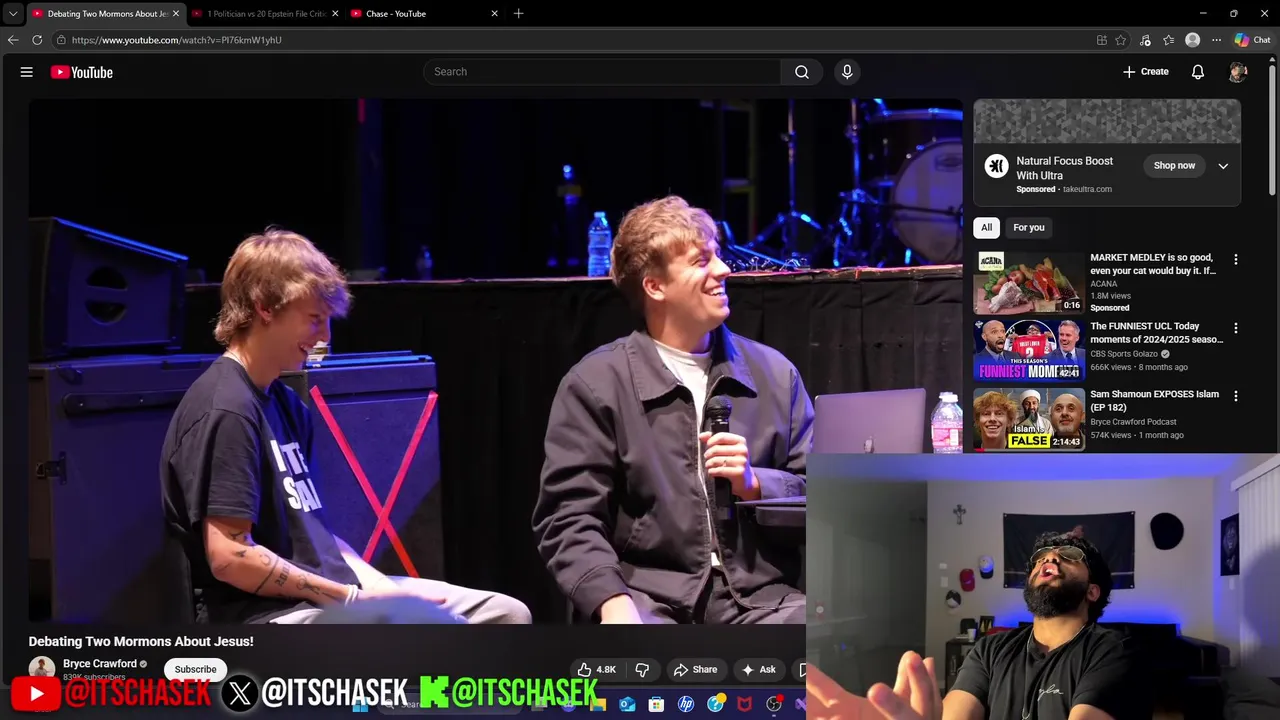Open options for MARKET MEDLEY ad video
The width and height of the screenshot is (1280, 720).
1236,260
